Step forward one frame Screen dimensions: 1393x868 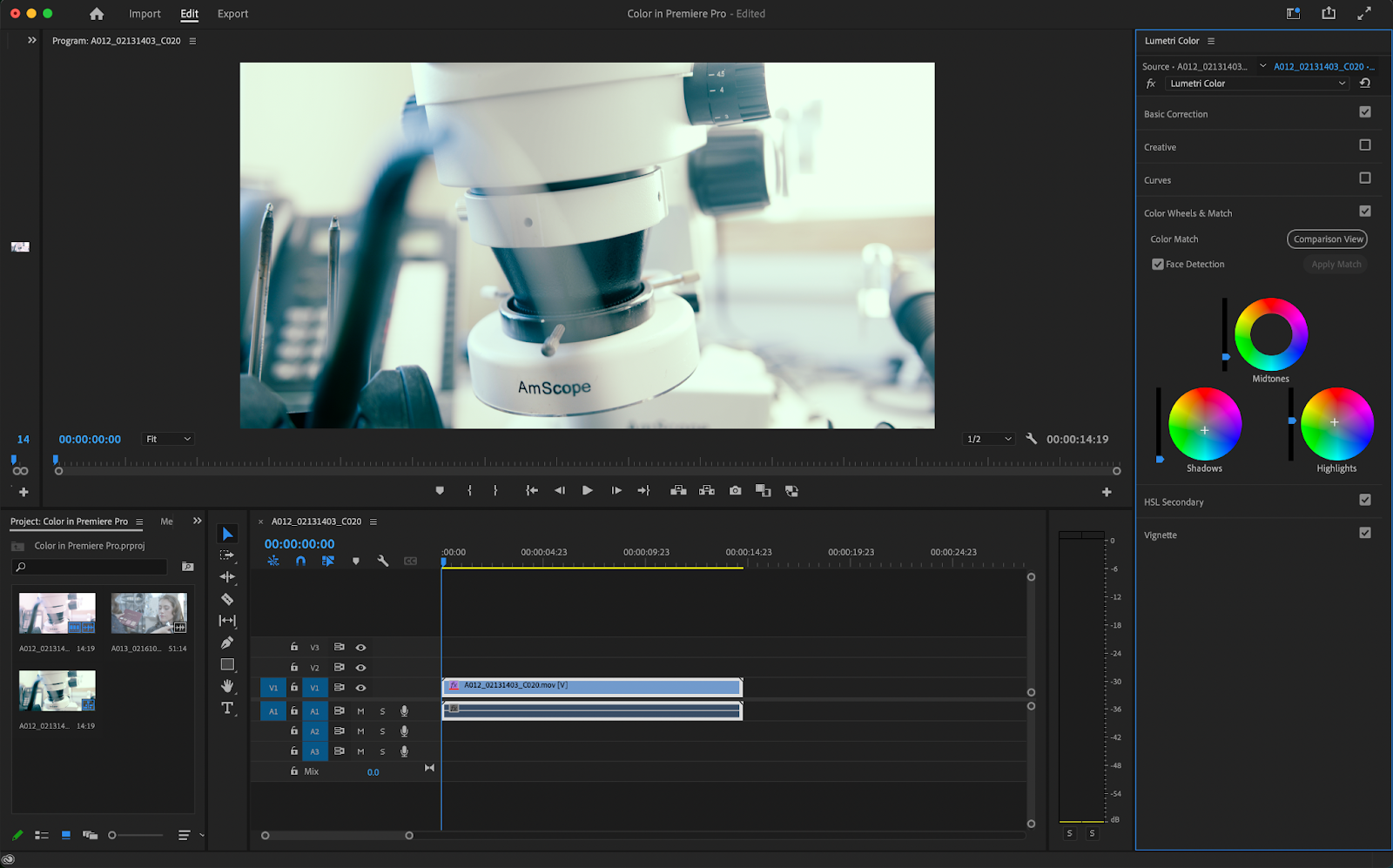(x=616, y=491)
